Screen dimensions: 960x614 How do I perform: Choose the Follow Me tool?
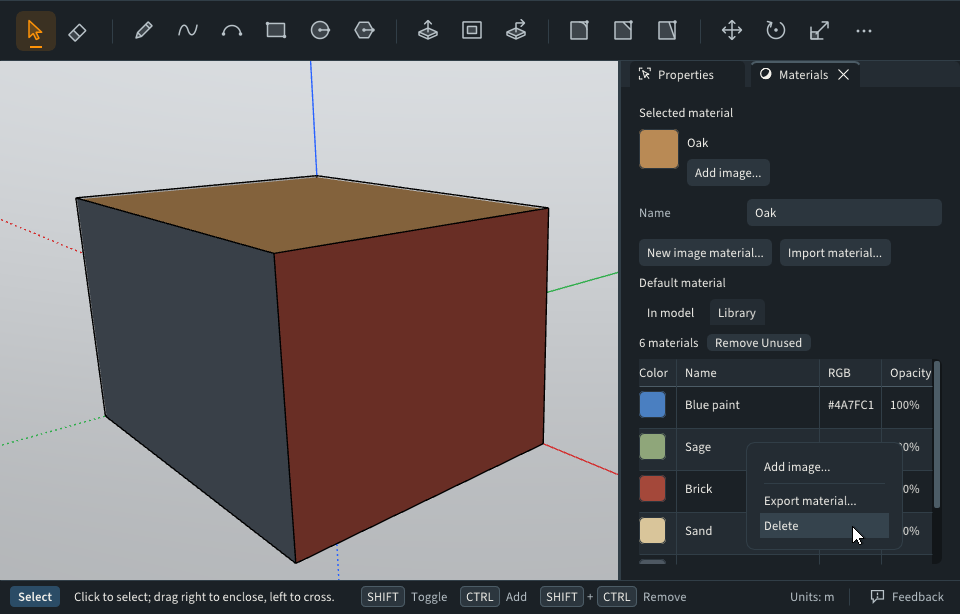tap(516, 31)
